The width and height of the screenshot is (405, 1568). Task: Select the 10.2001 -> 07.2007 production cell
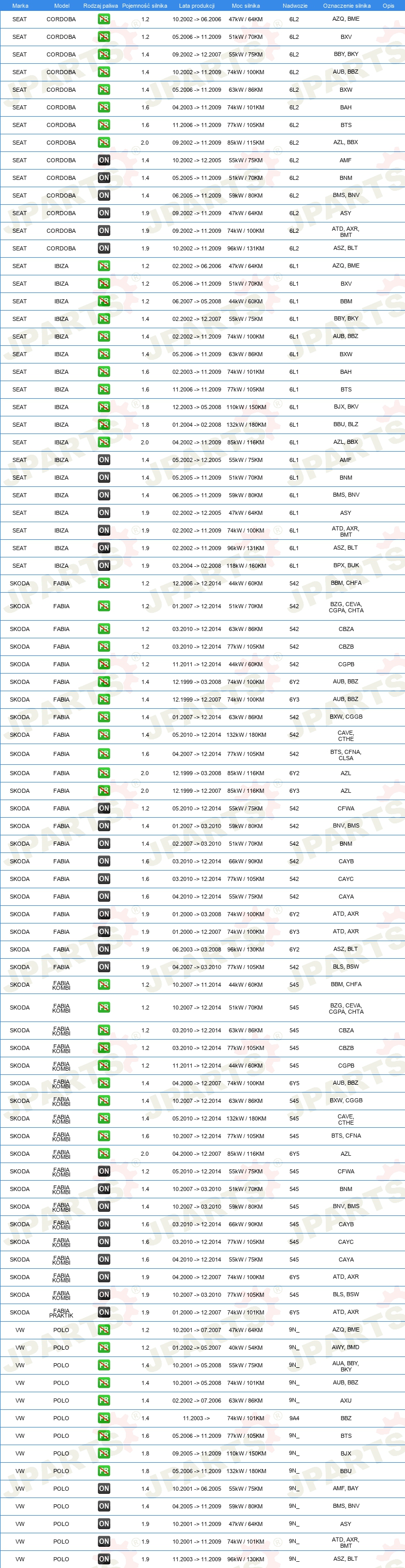[196, 1331]
